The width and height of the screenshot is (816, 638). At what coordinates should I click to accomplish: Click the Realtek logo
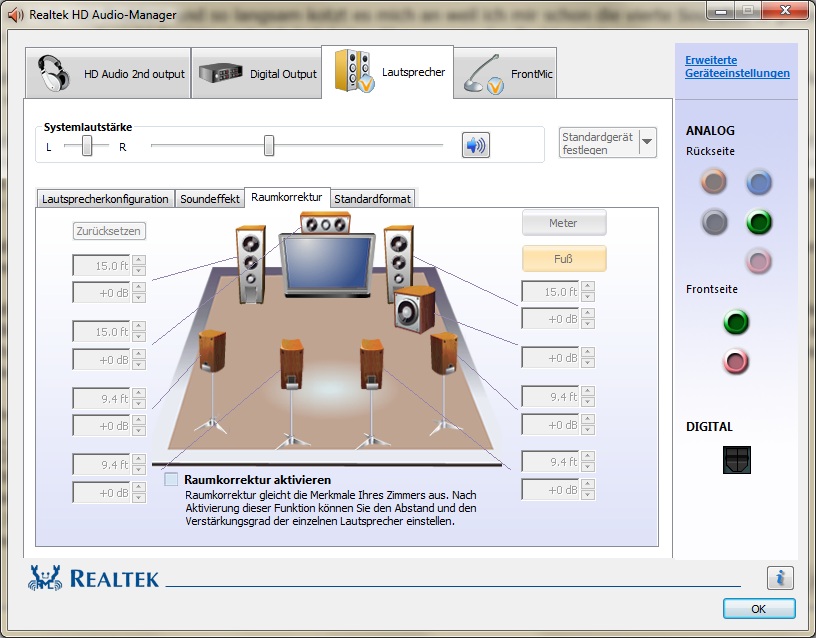tap(94, 578)
